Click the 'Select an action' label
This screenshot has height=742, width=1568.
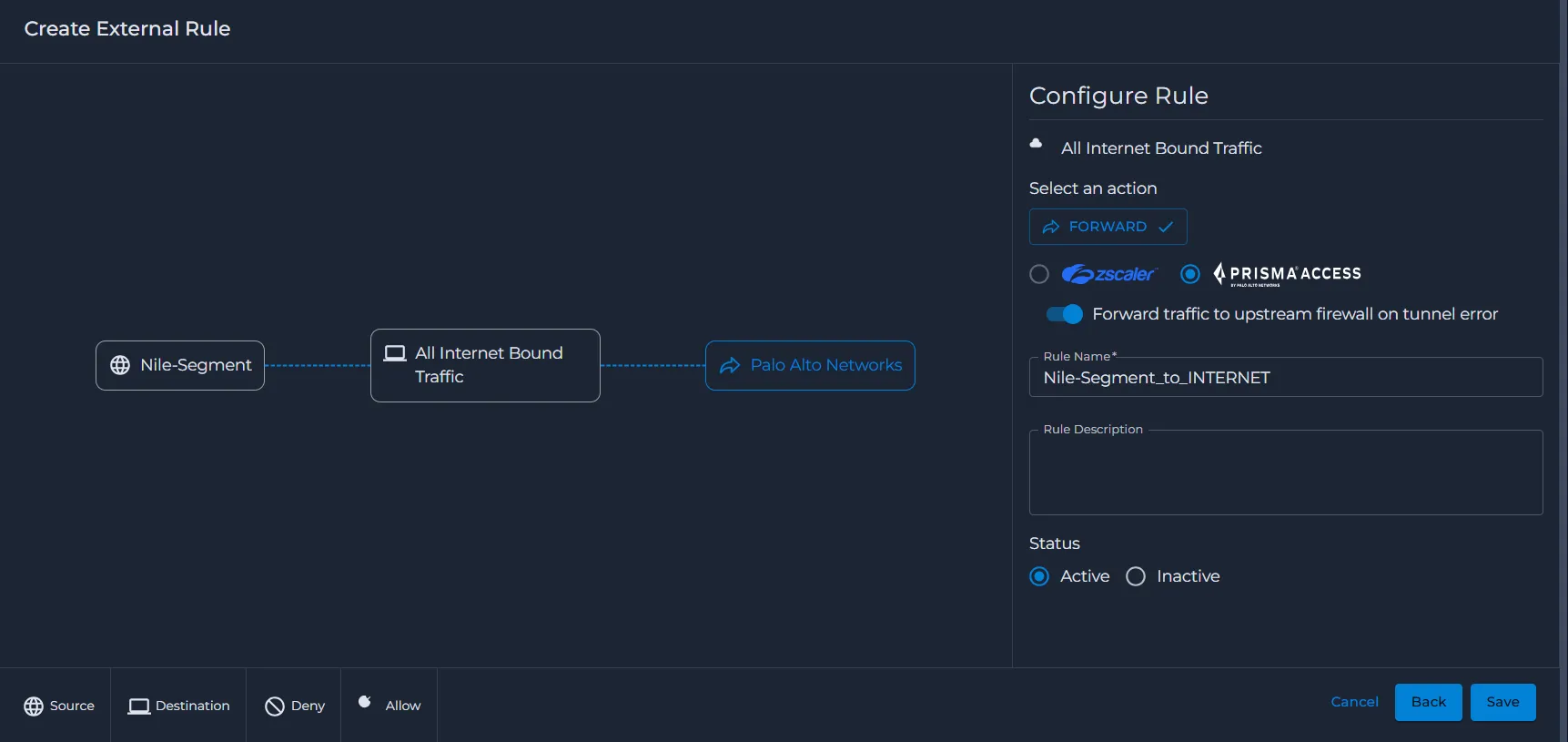pyautogui.click(x=1093, y=188)
